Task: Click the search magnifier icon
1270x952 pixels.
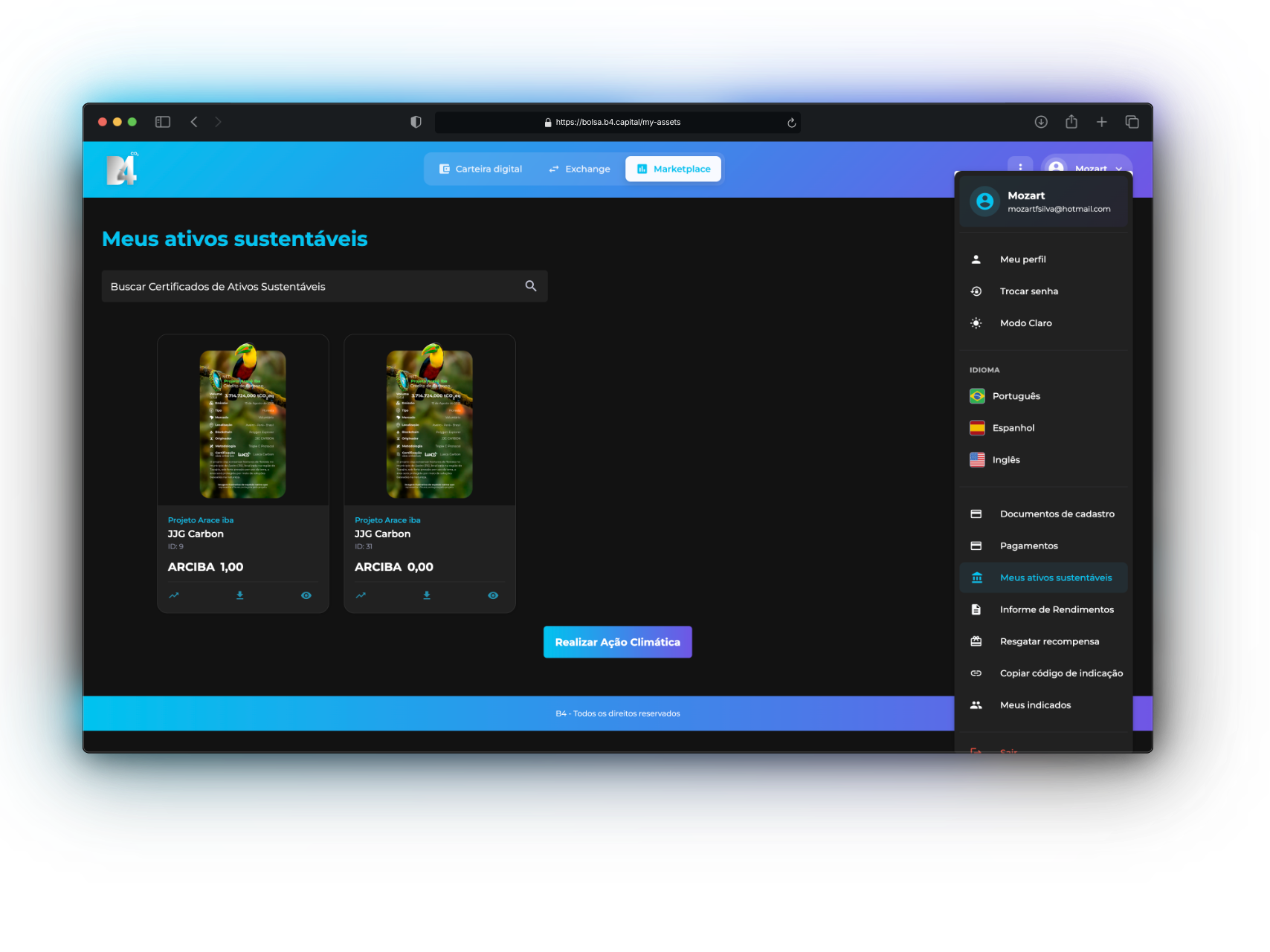Action: (531, 286)
